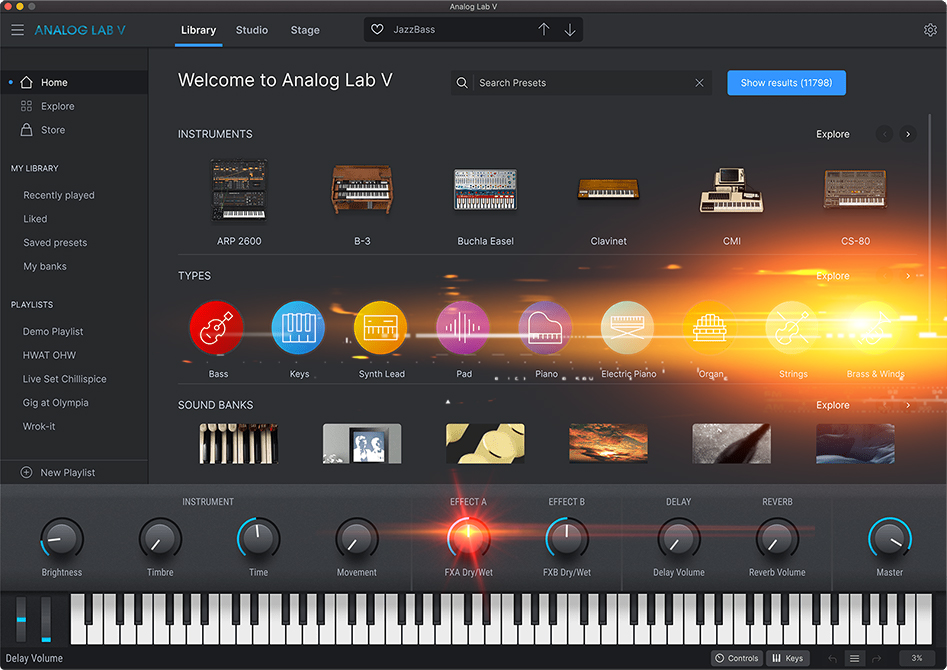Click the Master volume knob
Viewport: 947px width, 670px height.
pos(889,539)
